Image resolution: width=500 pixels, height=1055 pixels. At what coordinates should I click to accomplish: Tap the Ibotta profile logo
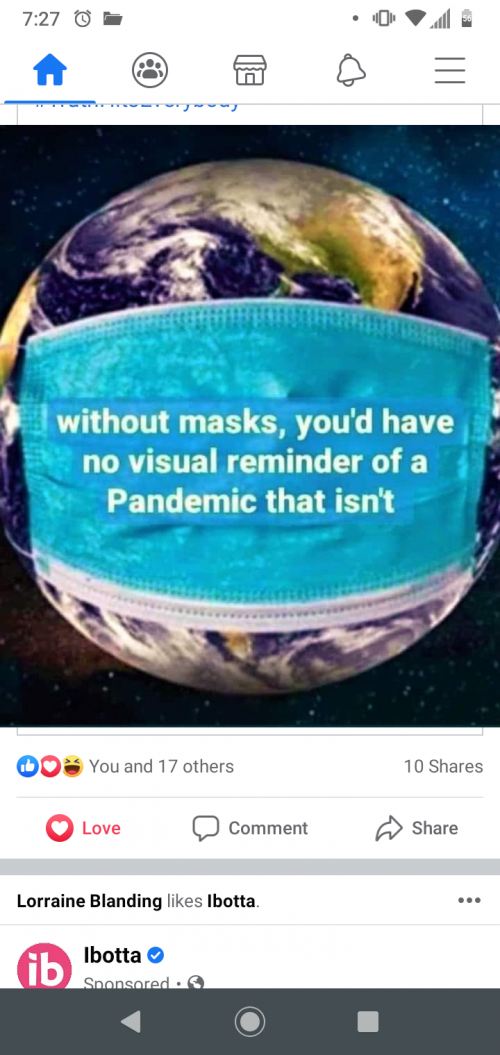click(44, 966)
